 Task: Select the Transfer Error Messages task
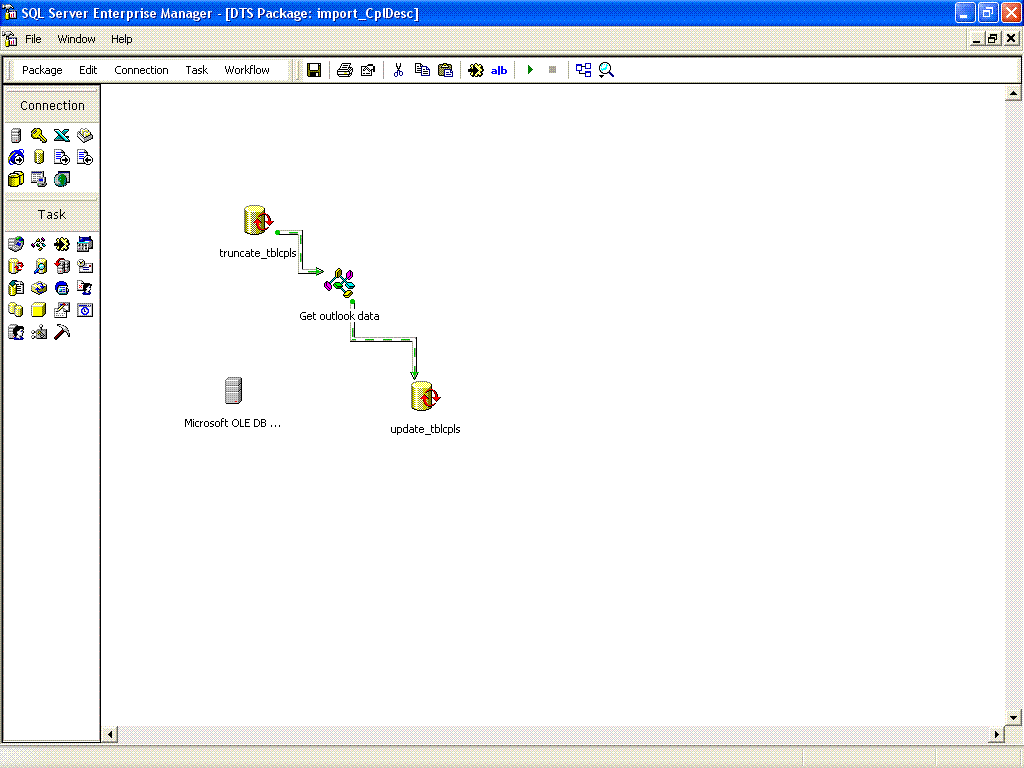tap(85, 288)
